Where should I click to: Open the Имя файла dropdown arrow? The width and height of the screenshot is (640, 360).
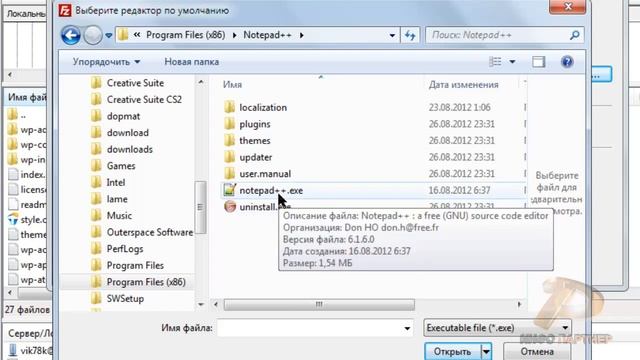pyautogui.click(x=407, y=329)
